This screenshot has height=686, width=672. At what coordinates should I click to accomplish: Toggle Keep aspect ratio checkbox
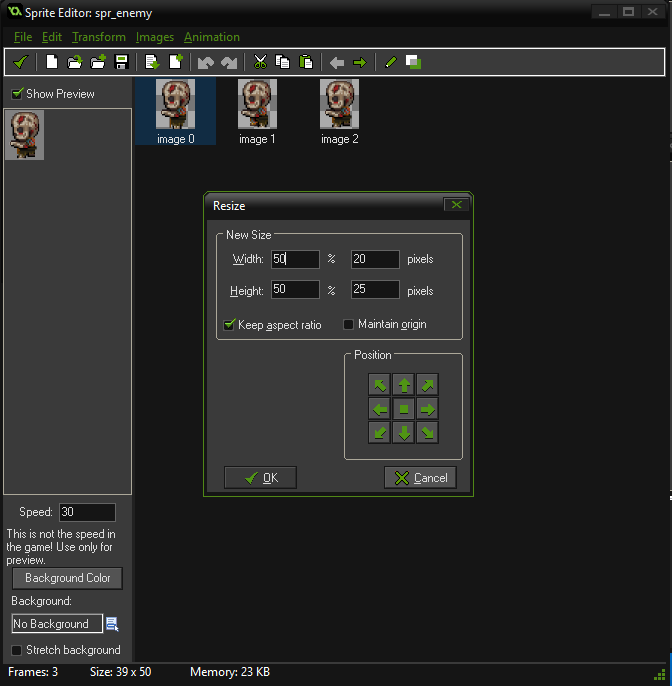[229, 325]
